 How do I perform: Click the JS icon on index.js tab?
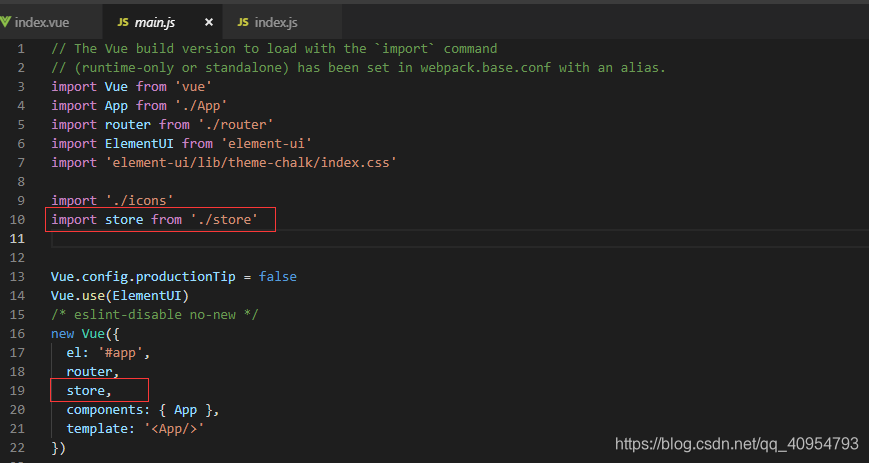pyautogui.click(x=243, y=22)
